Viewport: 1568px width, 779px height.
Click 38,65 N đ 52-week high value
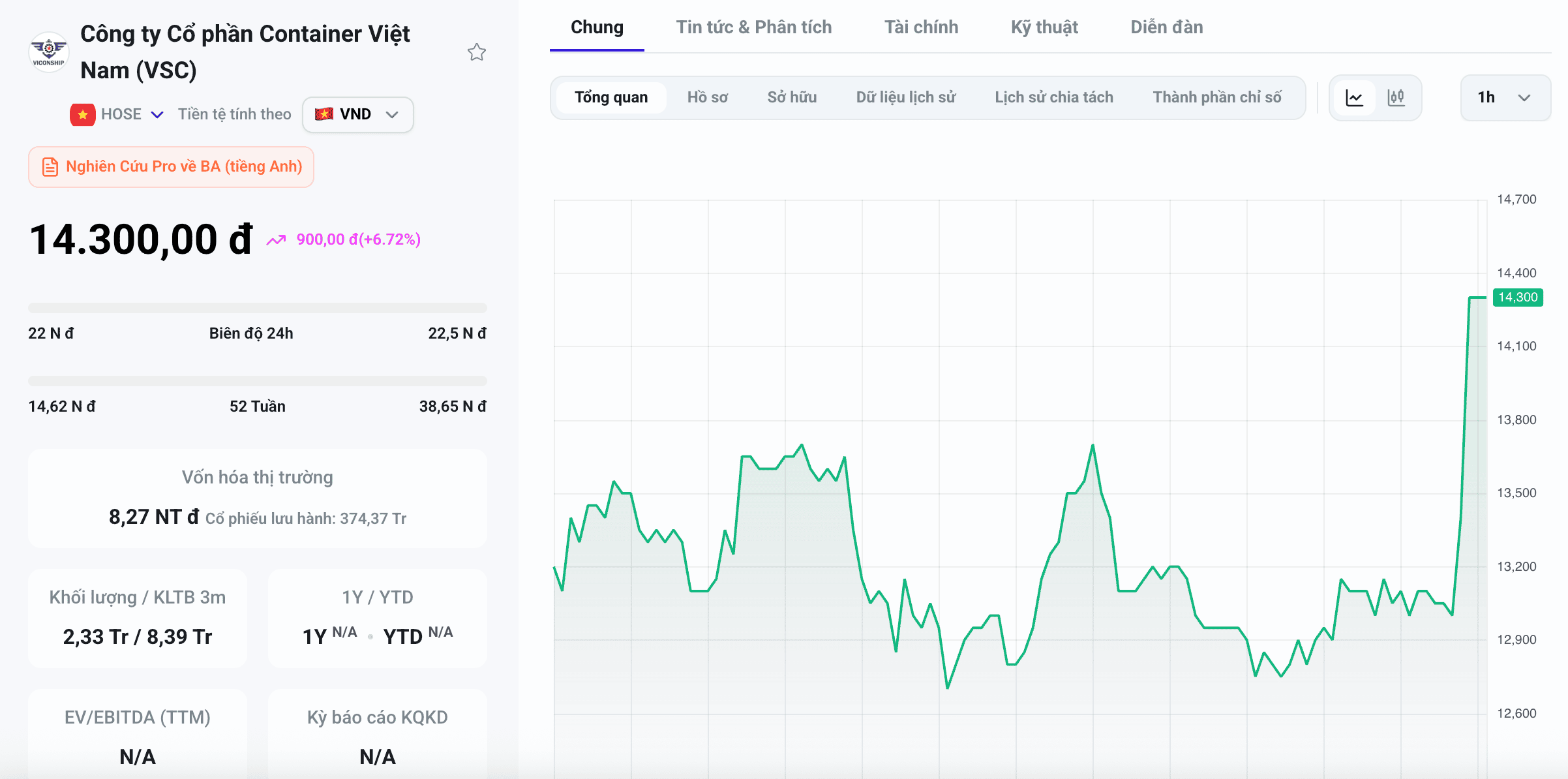point(453,406)
